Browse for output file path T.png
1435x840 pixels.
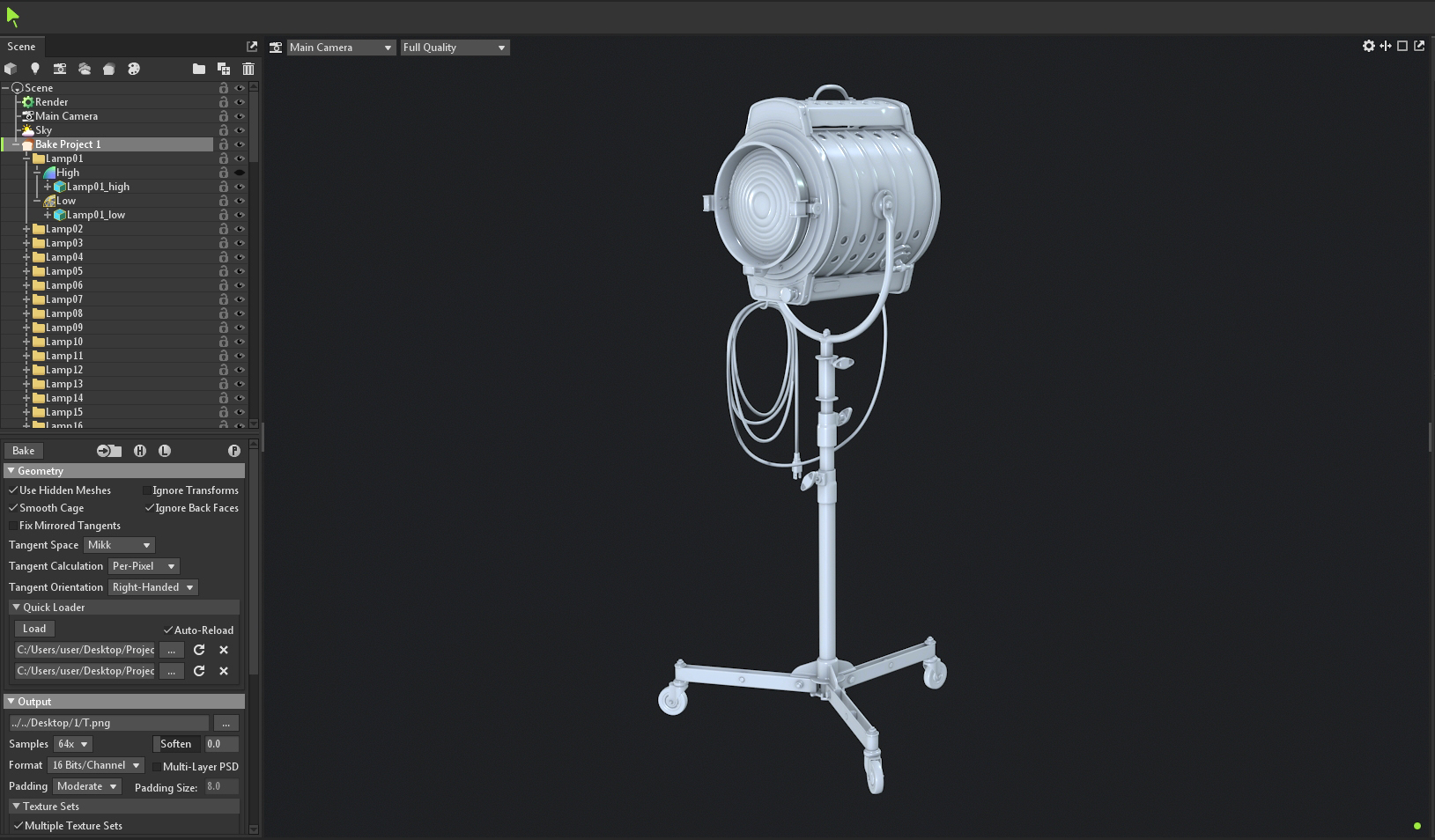click(226, 723)
